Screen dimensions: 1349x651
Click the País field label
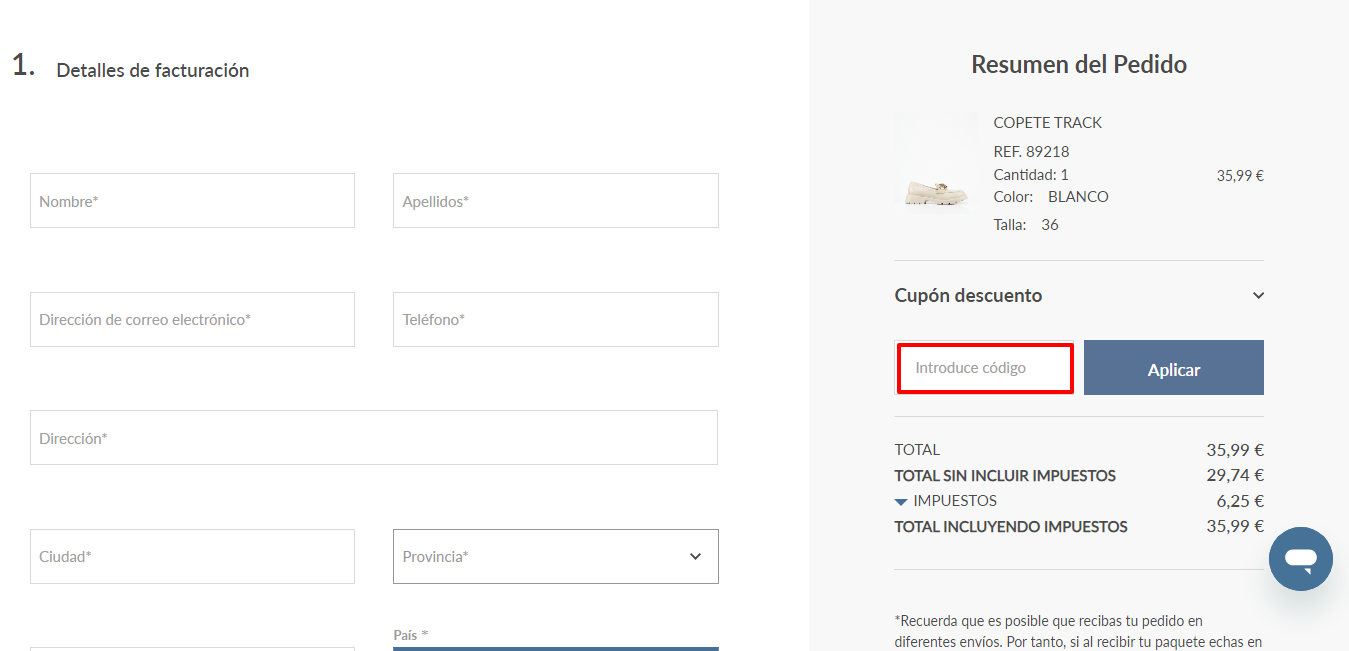[x=411, y=635]
